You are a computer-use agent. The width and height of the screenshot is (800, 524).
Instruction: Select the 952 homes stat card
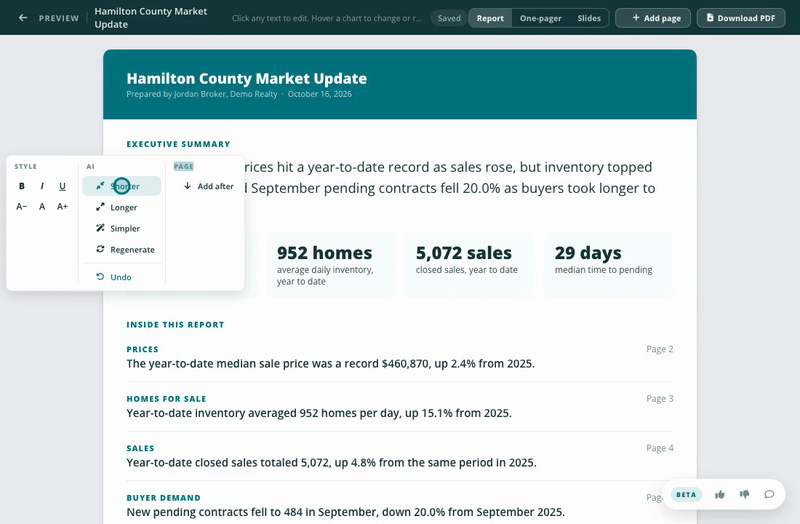(331, 265)
